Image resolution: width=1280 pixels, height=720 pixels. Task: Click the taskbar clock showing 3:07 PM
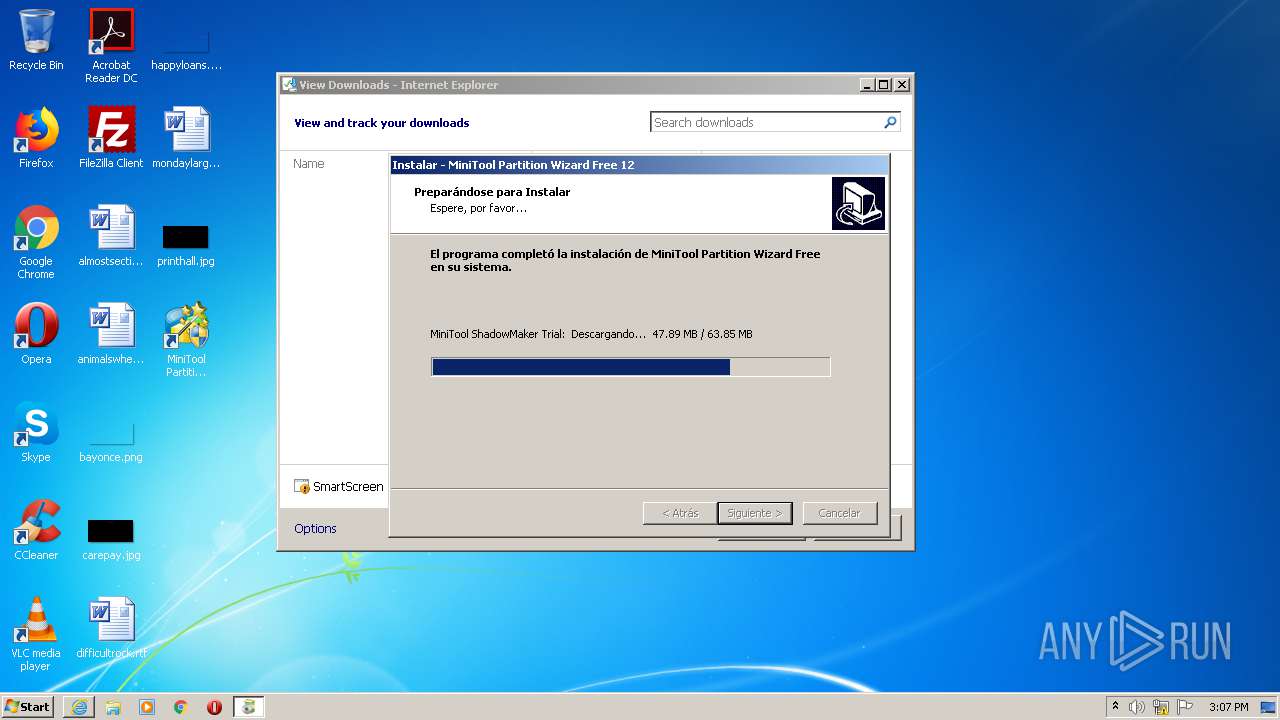coord(1228,707)
